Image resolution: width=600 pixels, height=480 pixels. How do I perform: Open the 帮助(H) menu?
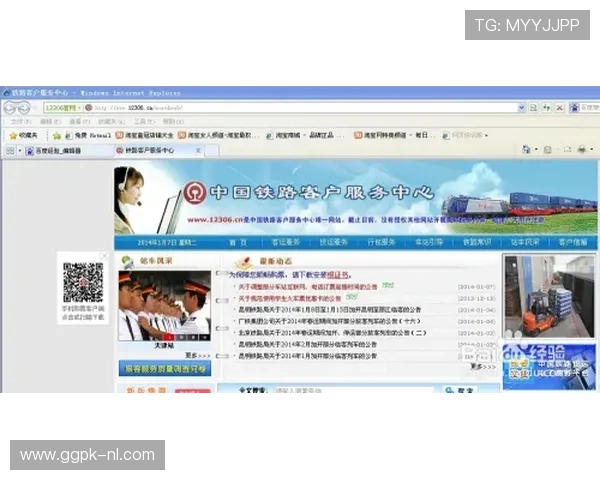[173, 122]
